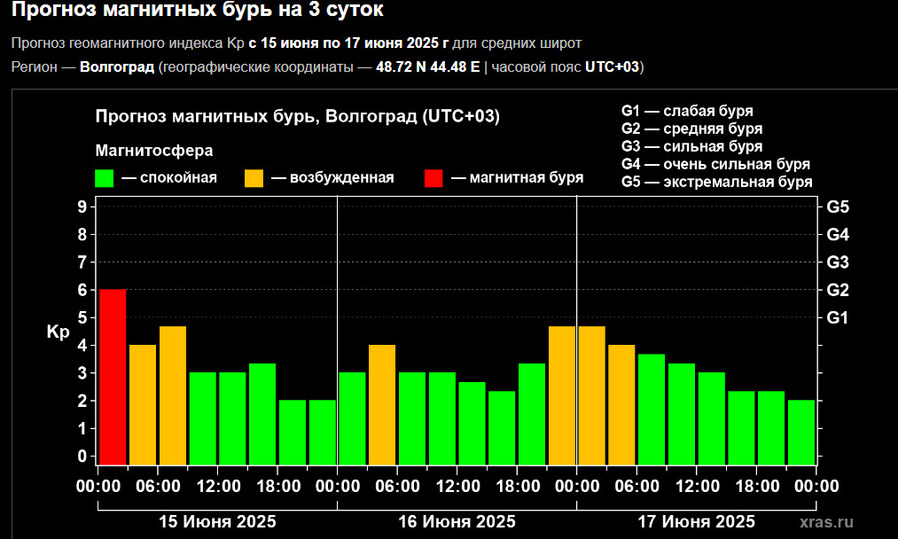
Task: Click the 'Kp' axis label
Action: pyautogui.click(x=58, y=333)
